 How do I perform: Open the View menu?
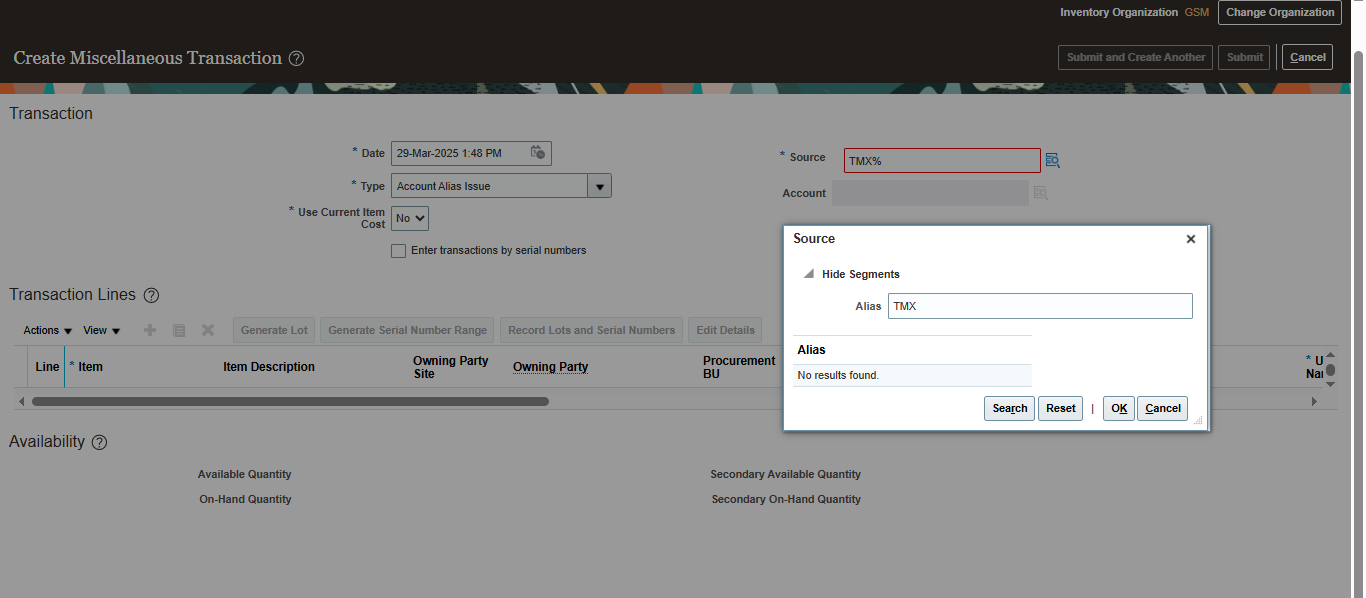click(101, 330)
